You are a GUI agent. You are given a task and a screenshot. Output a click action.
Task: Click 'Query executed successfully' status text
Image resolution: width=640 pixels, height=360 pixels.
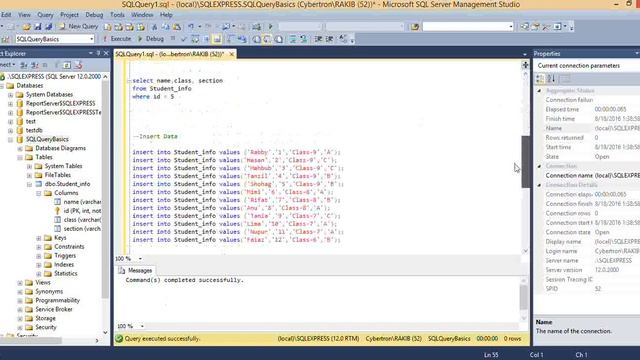coord(162,339)
